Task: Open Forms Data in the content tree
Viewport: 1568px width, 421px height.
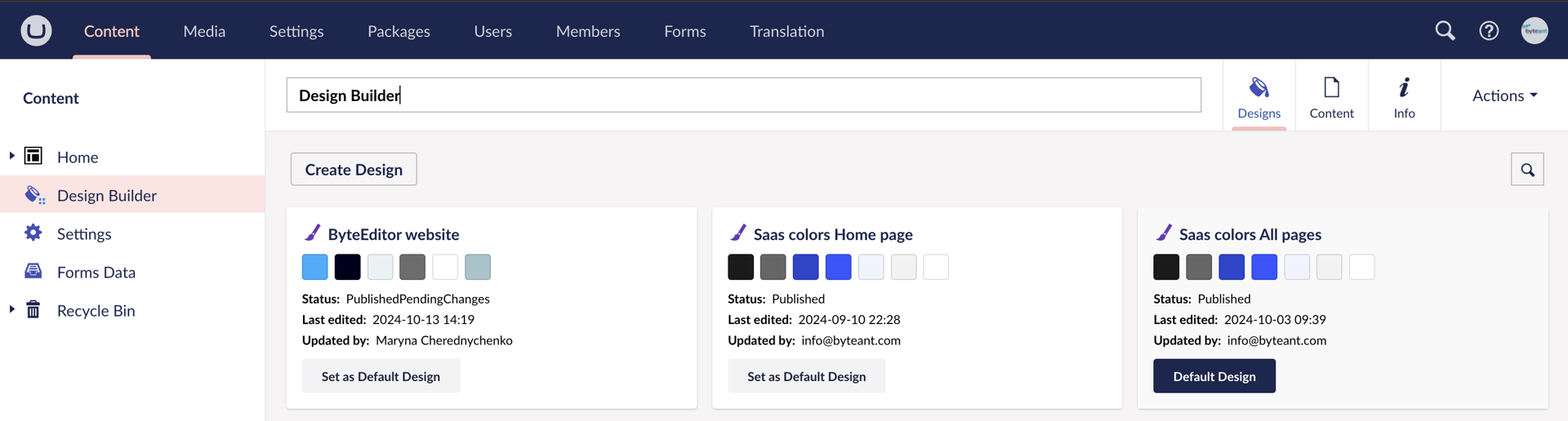Action: (96, 273)
